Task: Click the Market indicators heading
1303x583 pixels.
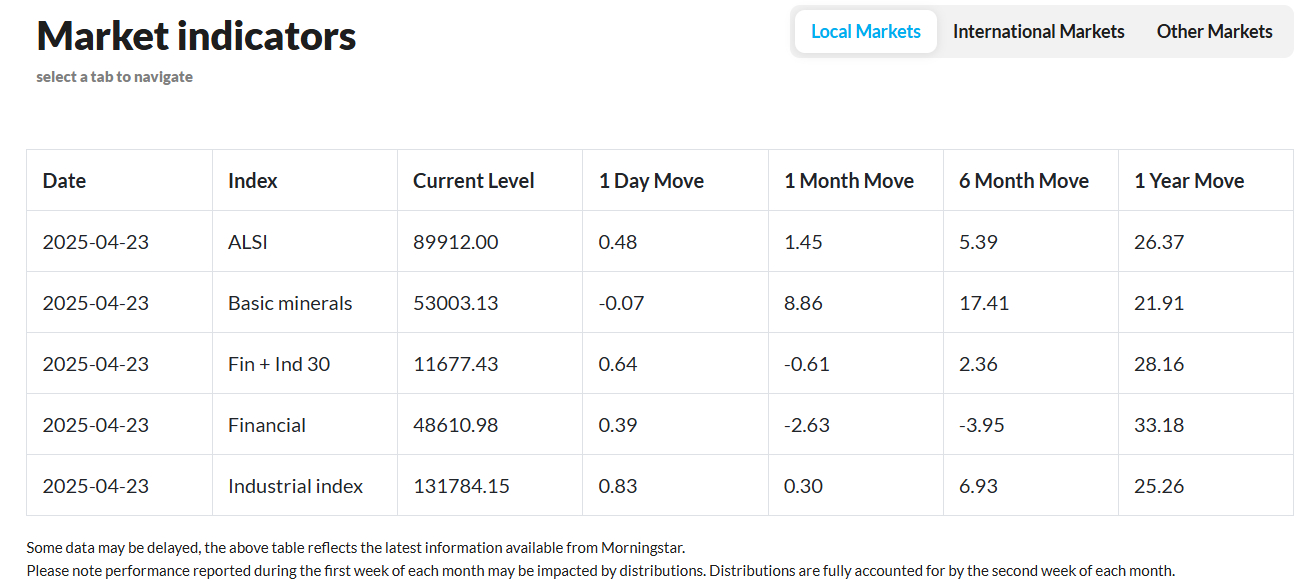Action: [196, 36]
